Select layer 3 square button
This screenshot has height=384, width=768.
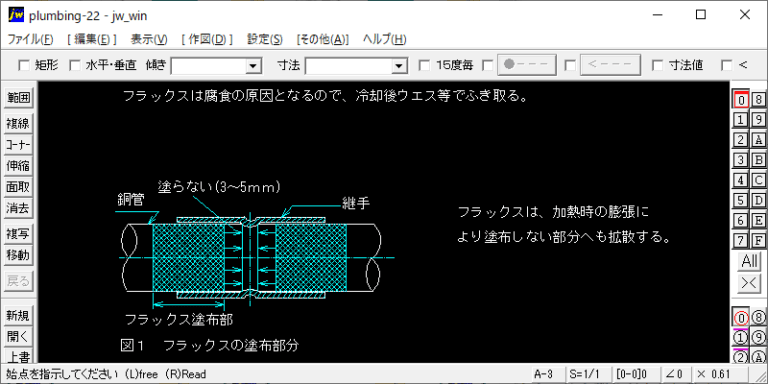[x=741, y=160]
